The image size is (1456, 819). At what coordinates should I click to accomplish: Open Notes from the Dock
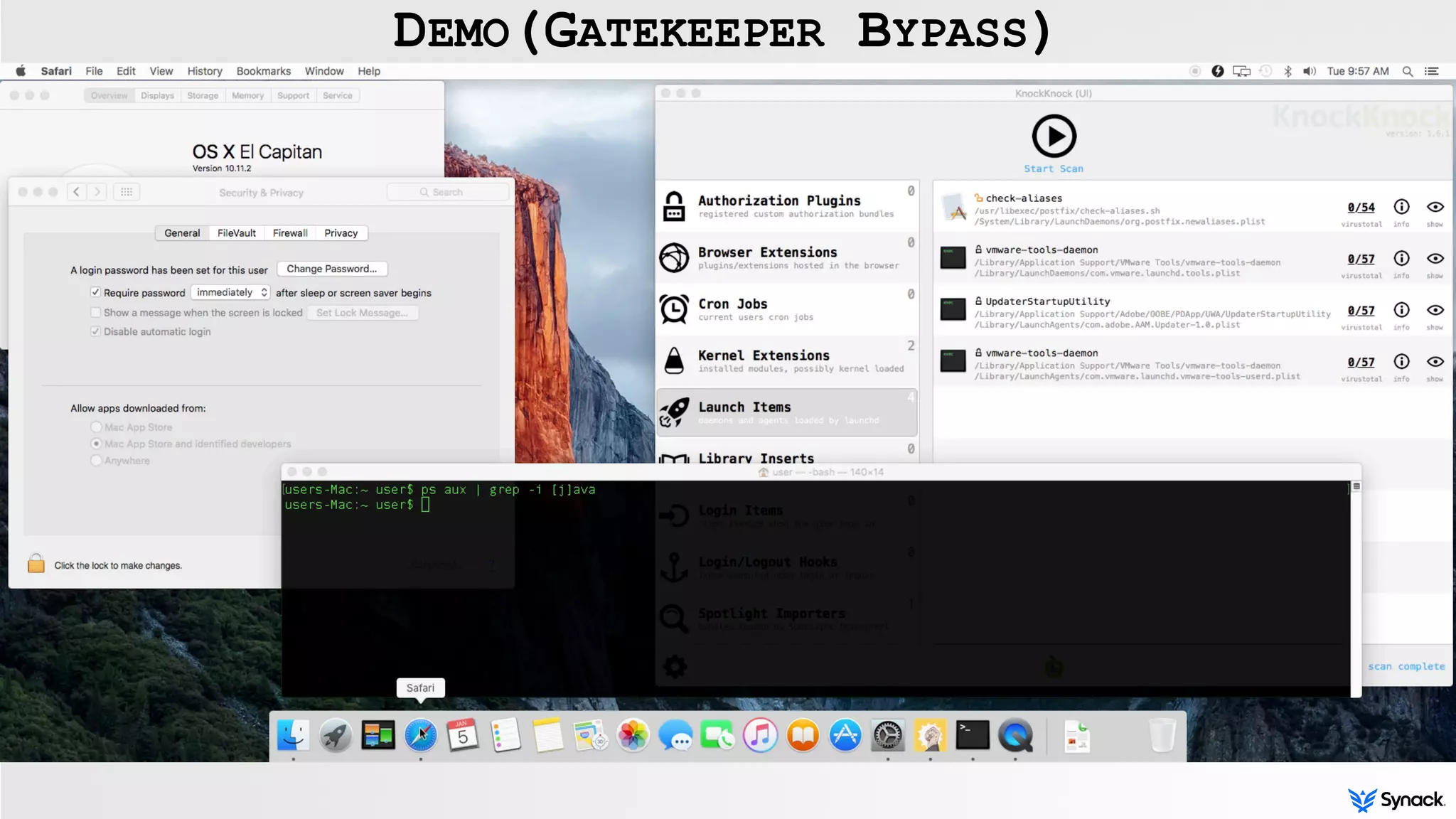point(548,735)
